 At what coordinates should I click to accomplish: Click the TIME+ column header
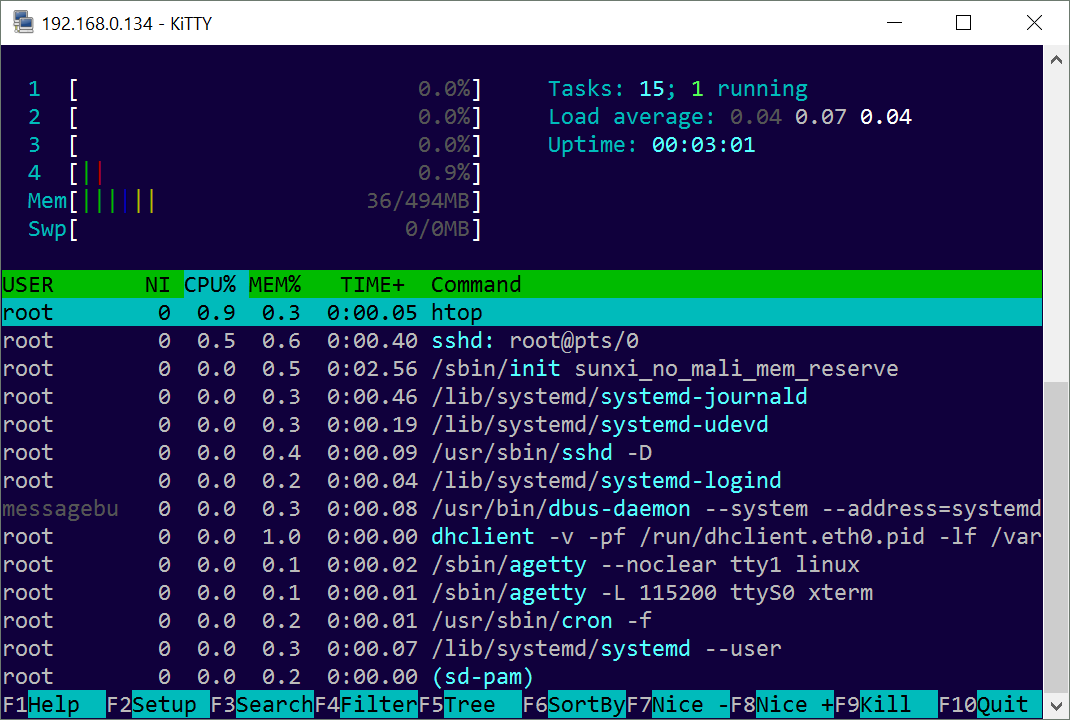pos(373,285)
